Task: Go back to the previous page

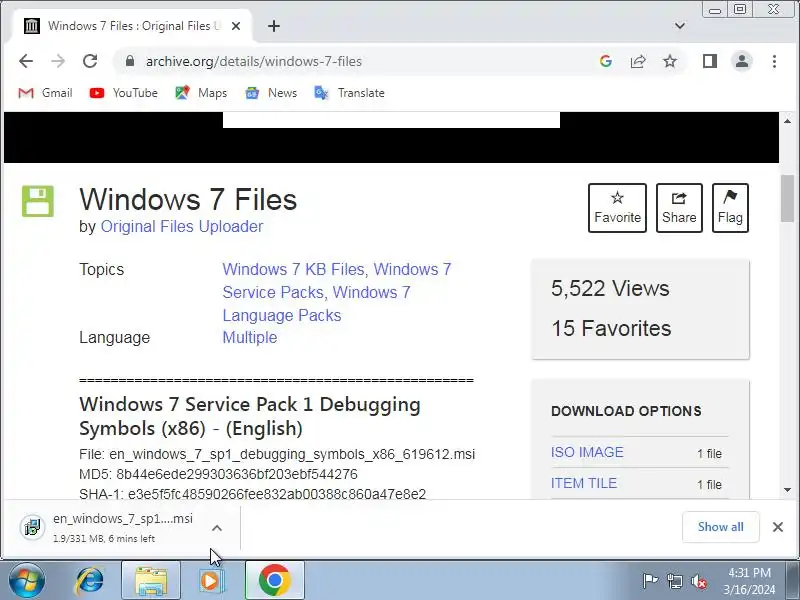Action: coord(26,61)
